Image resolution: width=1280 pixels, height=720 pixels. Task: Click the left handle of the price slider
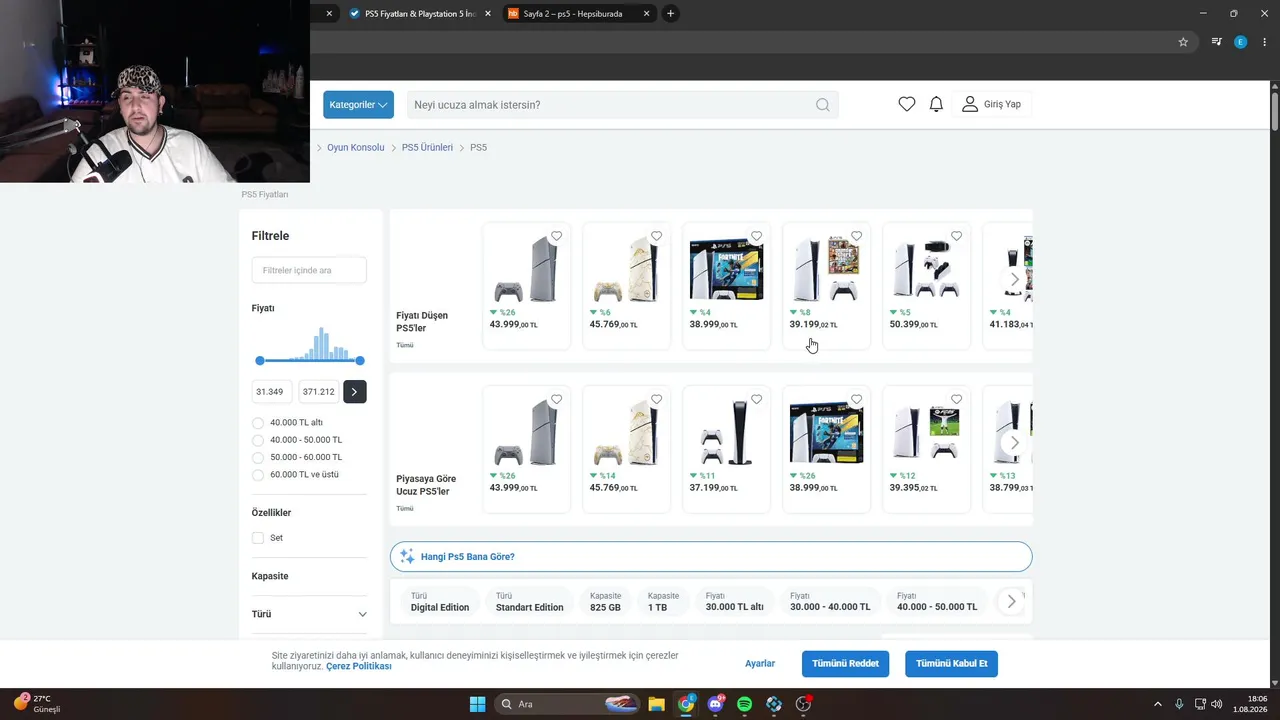tap(260, 360)
